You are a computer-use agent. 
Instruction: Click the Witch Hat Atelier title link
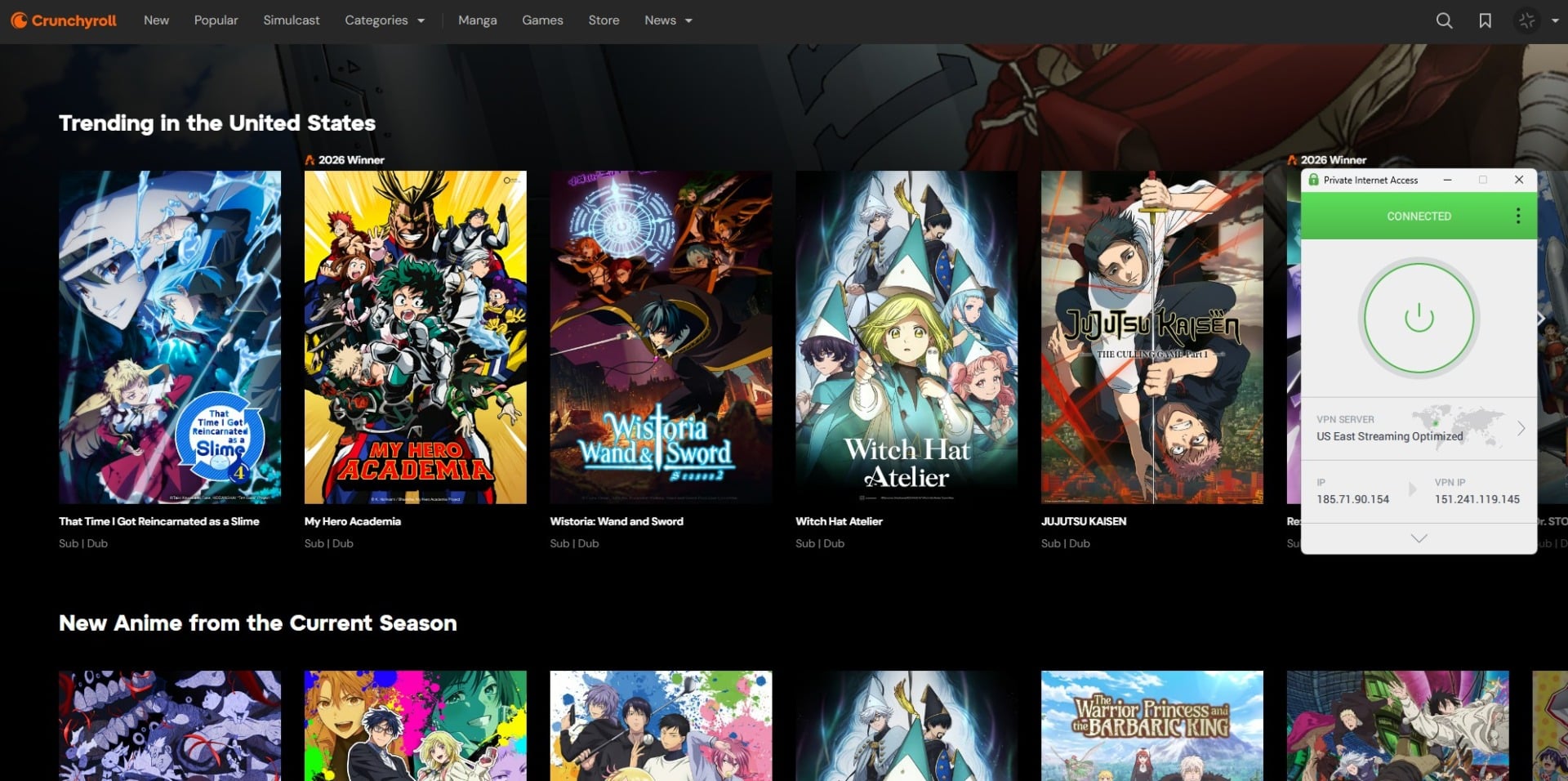coord(839,521)
